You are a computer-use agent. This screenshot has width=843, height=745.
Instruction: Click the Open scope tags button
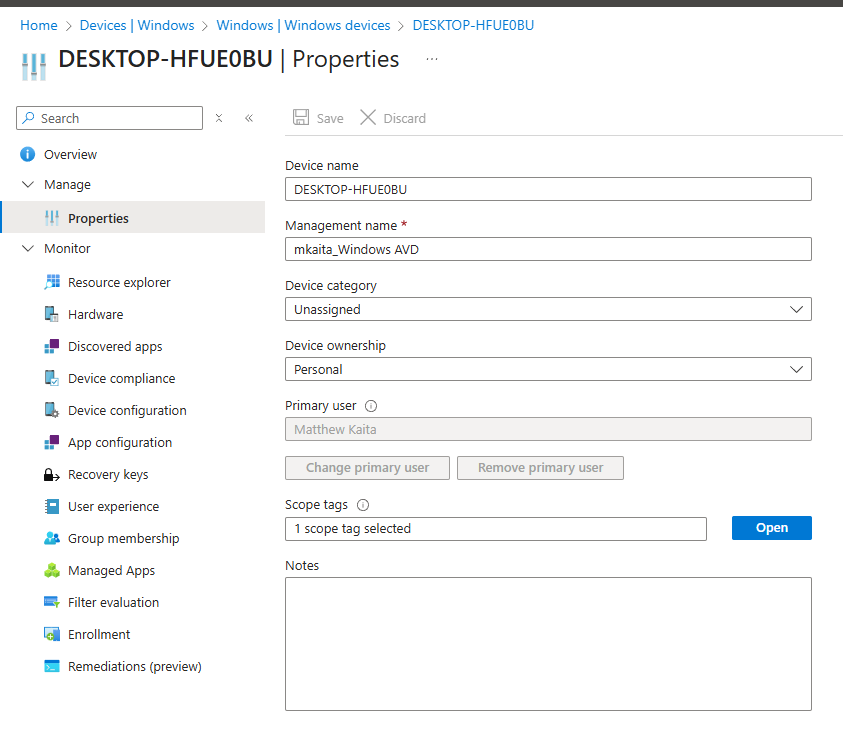(771, 528)
